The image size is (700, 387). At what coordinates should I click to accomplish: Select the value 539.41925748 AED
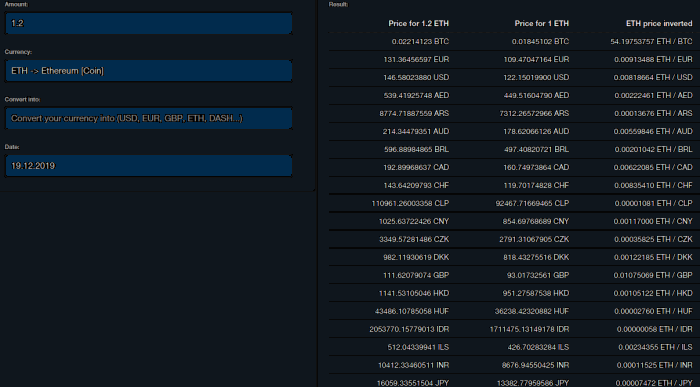(416, 96)
